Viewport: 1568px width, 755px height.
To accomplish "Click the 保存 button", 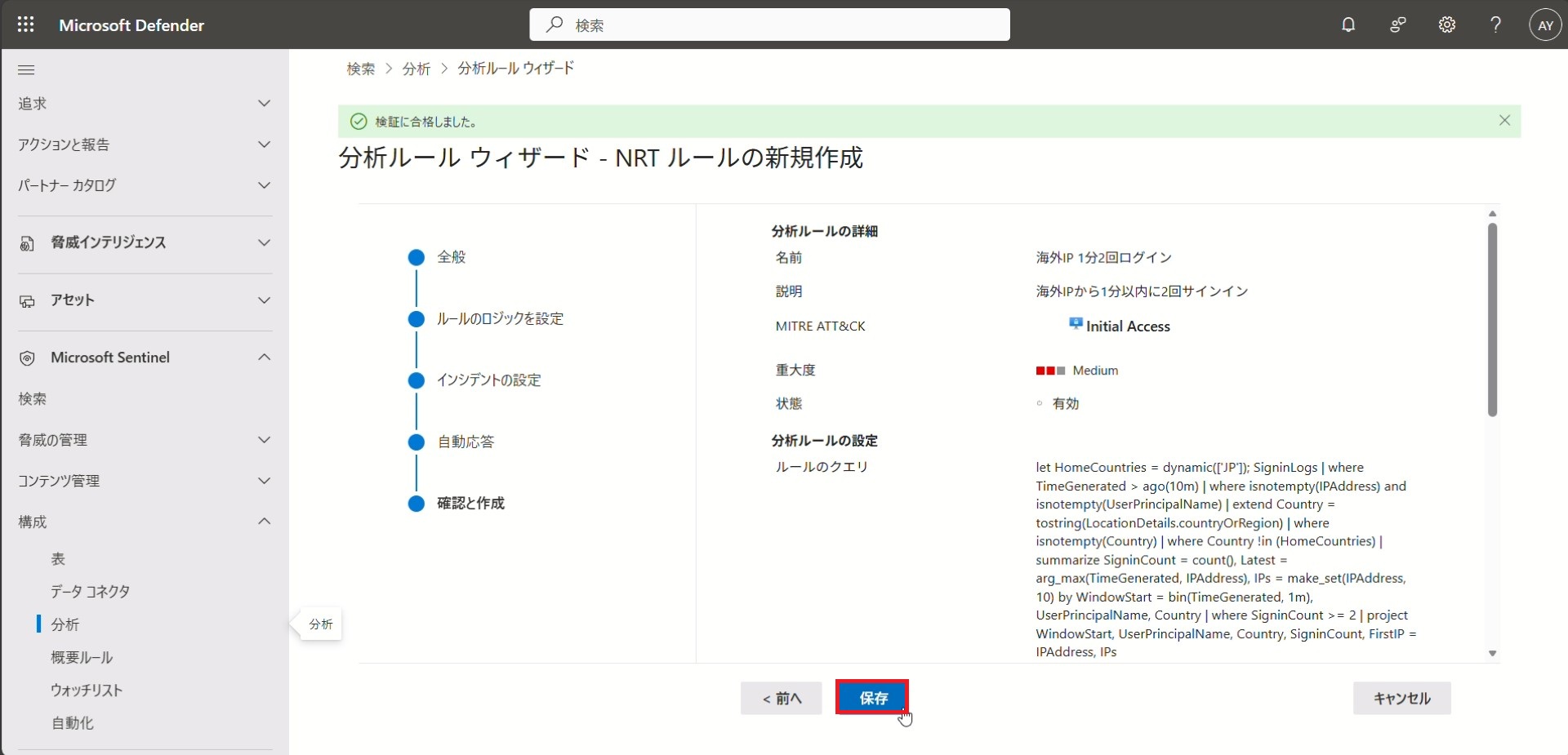I will [x=872, y=698].
